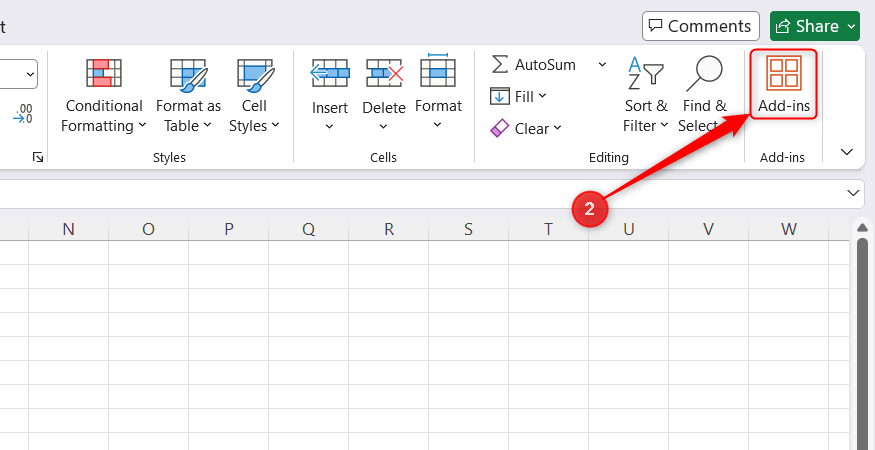Screen dimensions: 875x450
Task: Select column R header
Action: tap(388, 229)
